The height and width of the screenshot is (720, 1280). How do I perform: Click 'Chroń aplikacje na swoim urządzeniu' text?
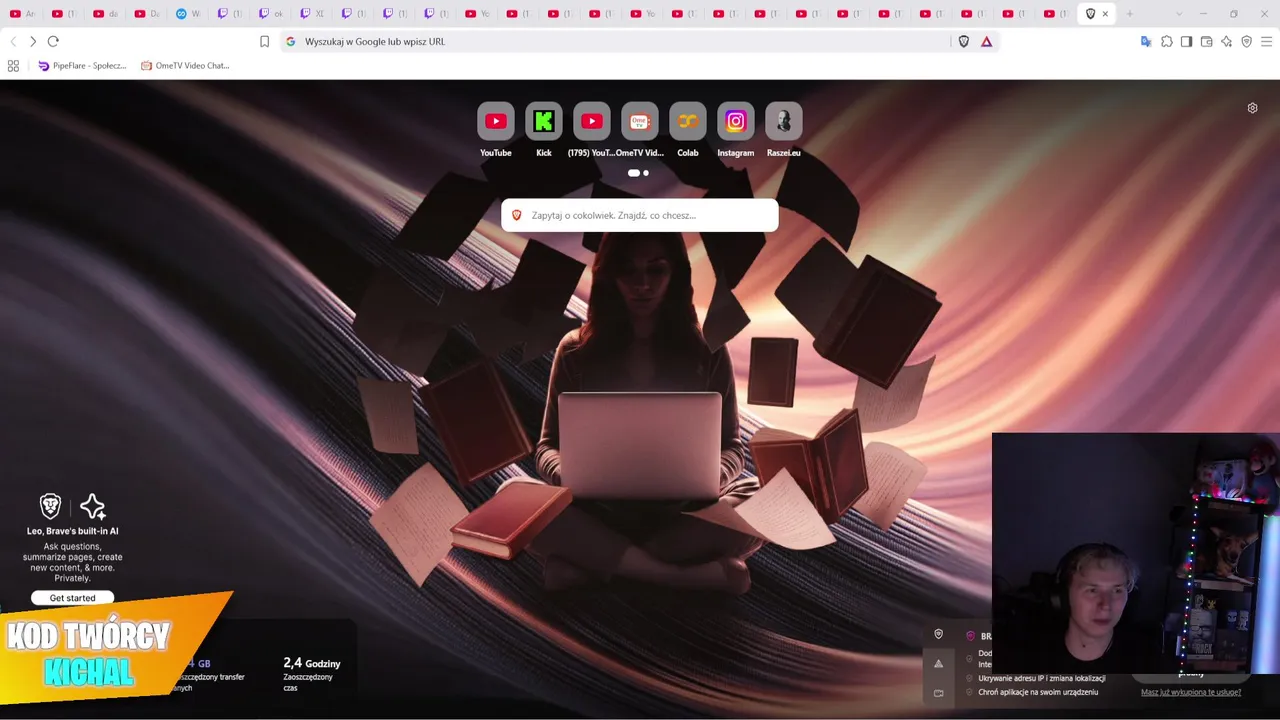coord(1038,692)
